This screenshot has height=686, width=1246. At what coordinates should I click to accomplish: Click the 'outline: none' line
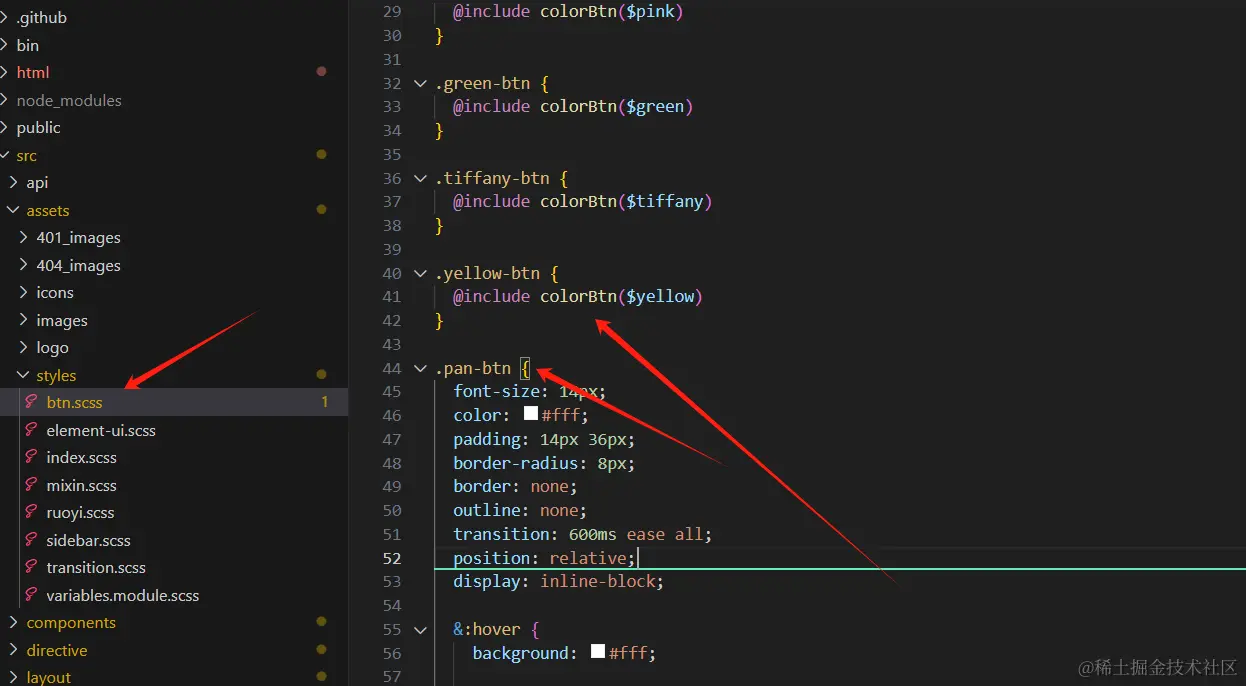(520, 510)
